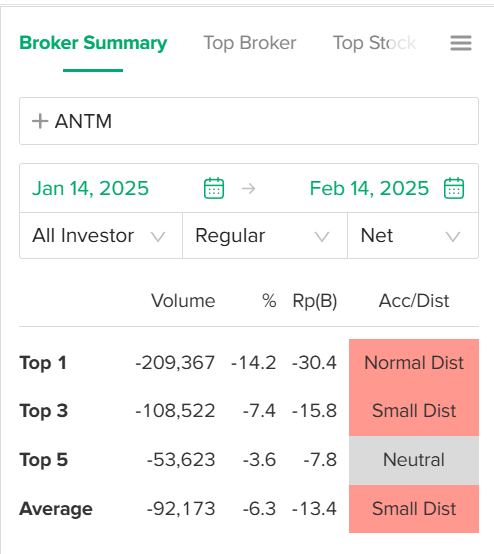
Task: Open the end date calendar icon
Action: click(454, 188)
